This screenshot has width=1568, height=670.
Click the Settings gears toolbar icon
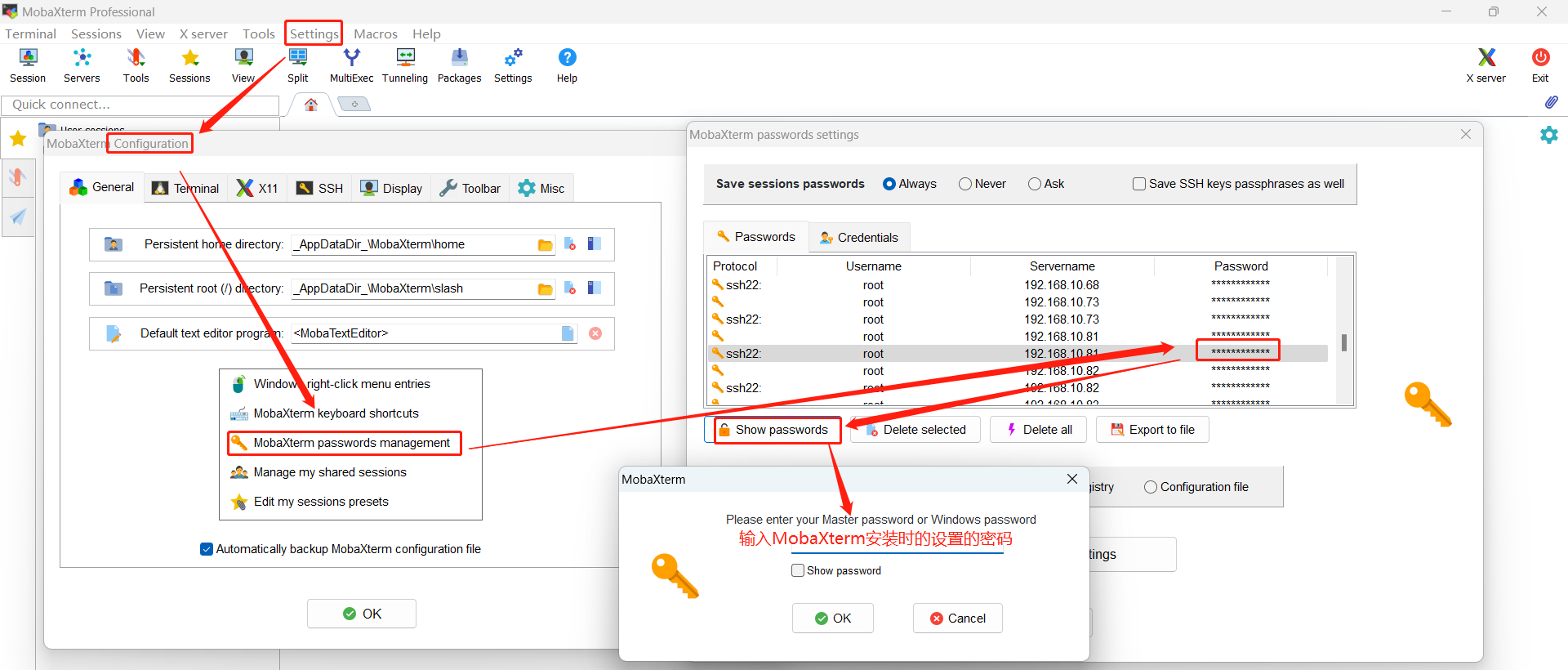pyautogui.click(x=513, y=65)
